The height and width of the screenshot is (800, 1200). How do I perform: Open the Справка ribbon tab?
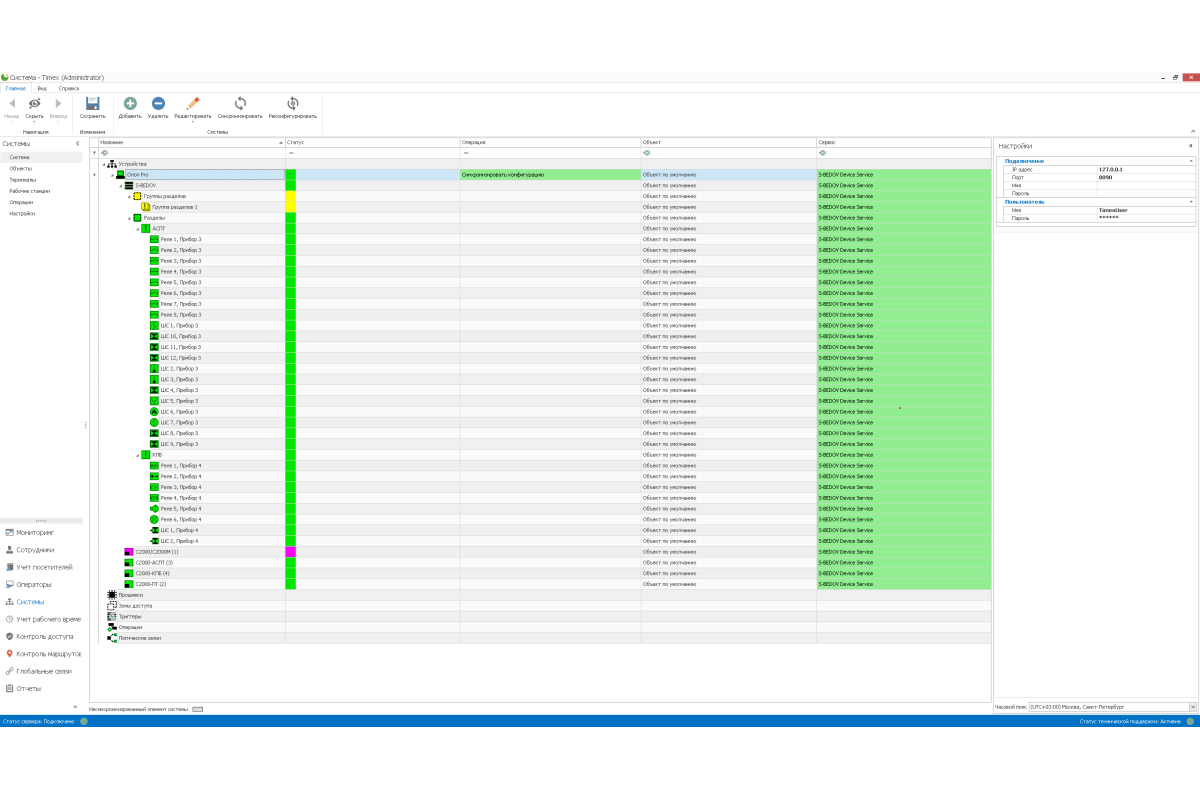tap(68, 88)
